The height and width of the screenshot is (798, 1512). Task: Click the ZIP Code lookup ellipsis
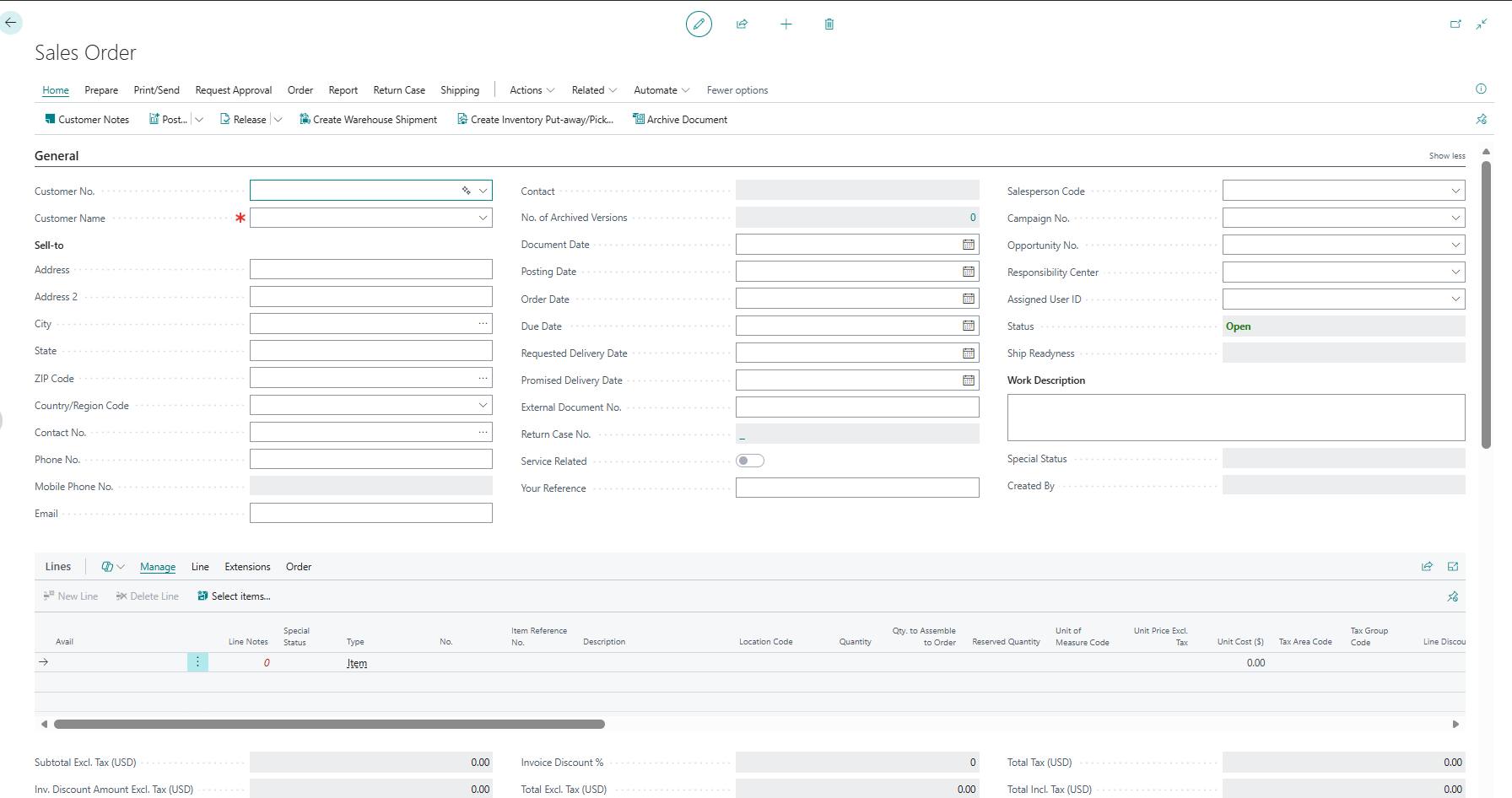pyautogui.click(x=483, y=378)
